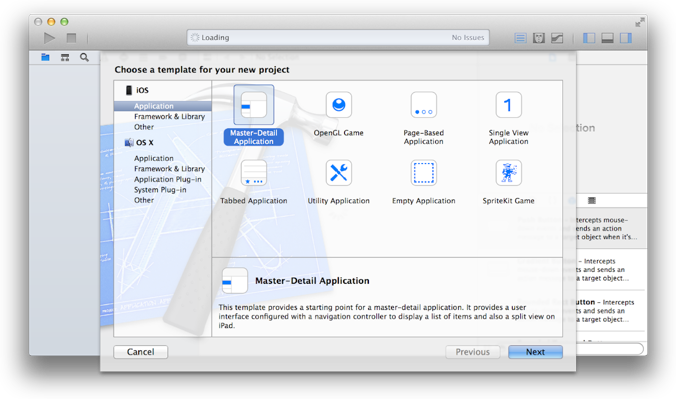Screen dimensions: 676x399
Task: Click the Previous button
Action: [473, 352]
